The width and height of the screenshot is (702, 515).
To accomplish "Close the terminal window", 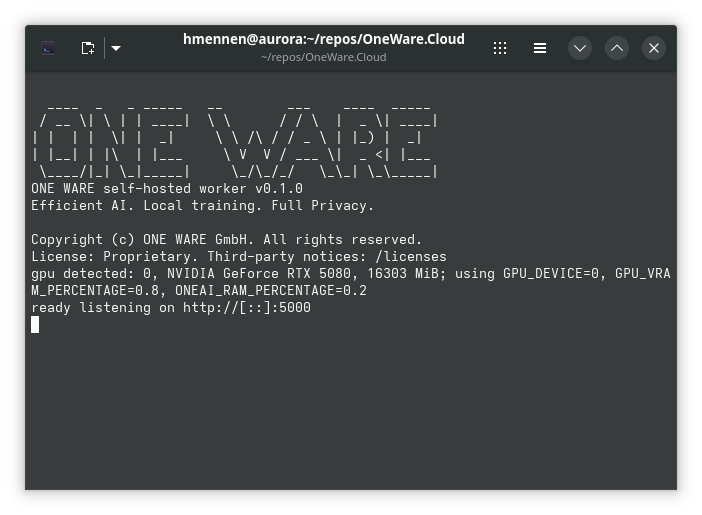I will [654, 48].
